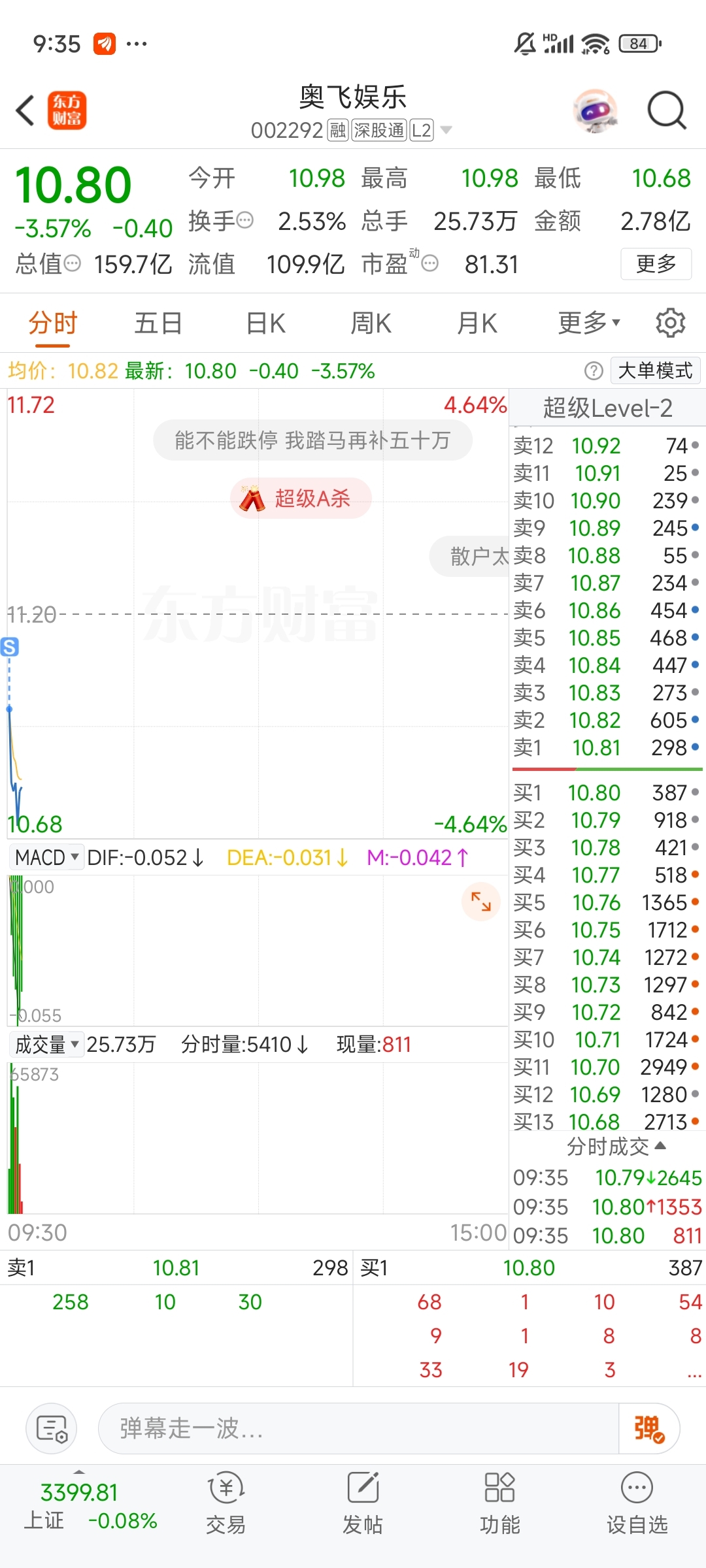Screen dimensions: 706x1568
Task: Select the 卖2 10.82 row with 605
Action: (607, 720)
